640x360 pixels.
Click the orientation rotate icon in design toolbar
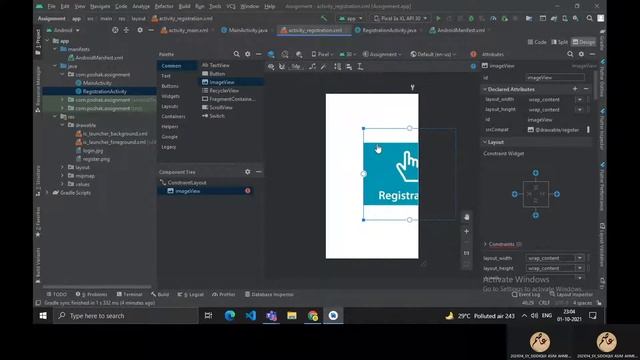pyautogui.click(x=285, y=54)
